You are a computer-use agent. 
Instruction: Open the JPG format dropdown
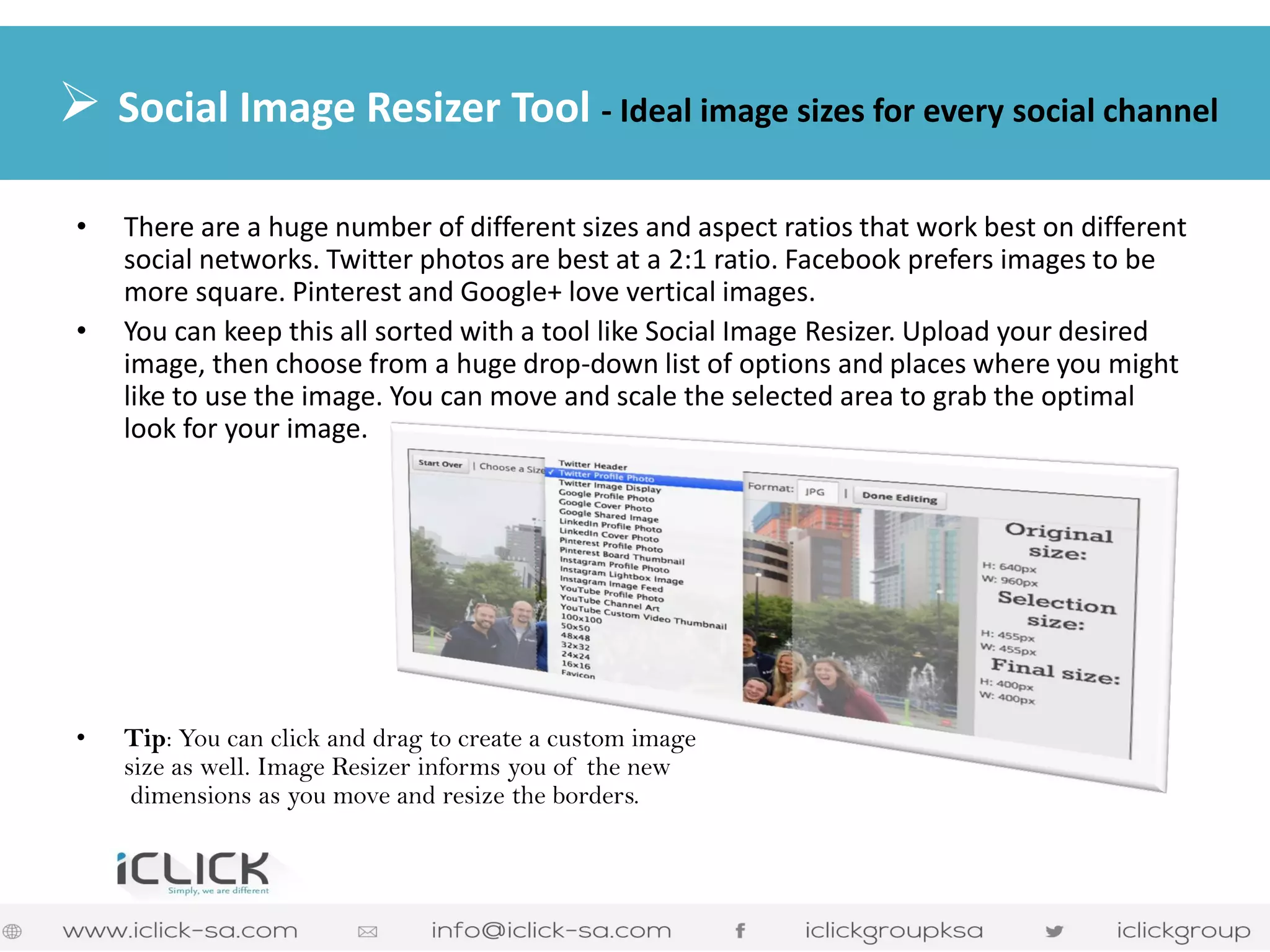point(817,491)
